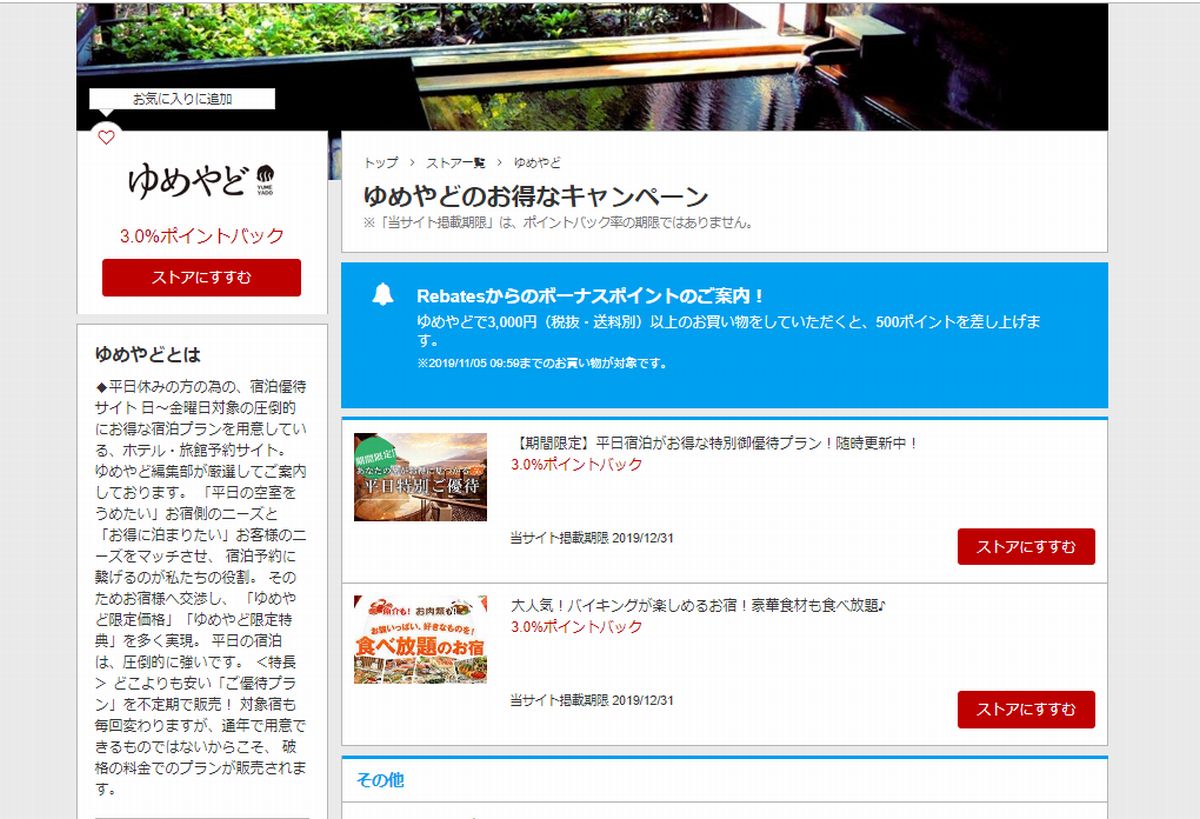Select ゆめやど breadcrumb item
The image size is (1200, 819).
[537, 162]
